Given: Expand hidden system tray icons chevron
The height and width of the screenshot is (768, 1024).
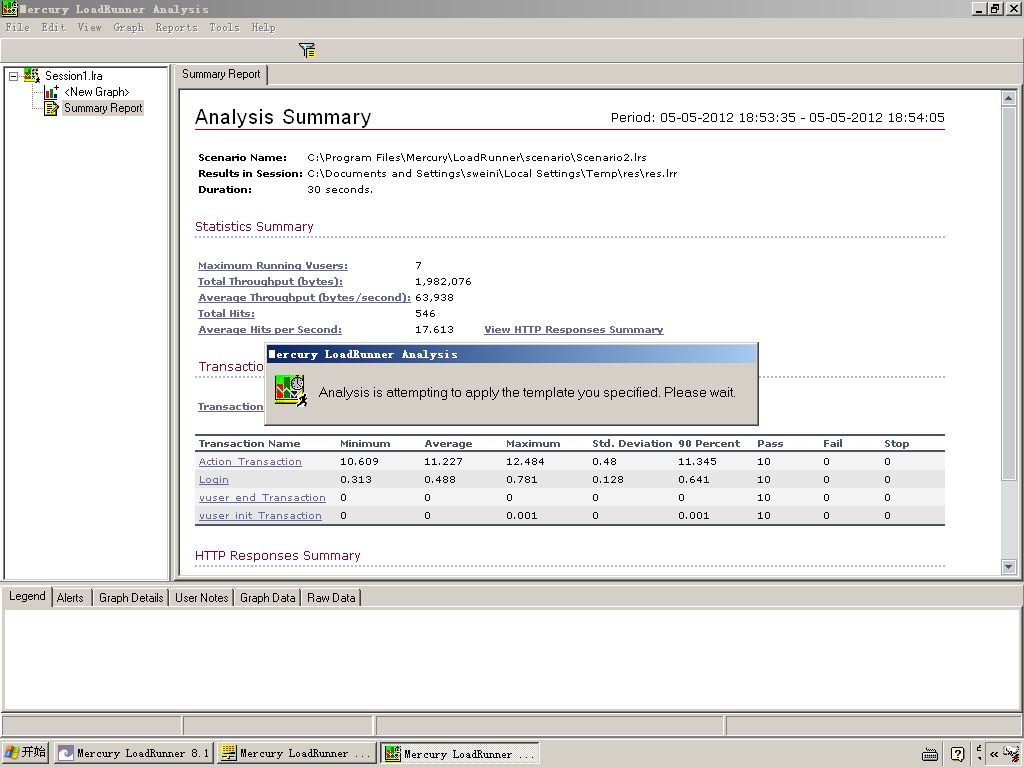Looking at the screenshot, I should click(x=993, y=754).
